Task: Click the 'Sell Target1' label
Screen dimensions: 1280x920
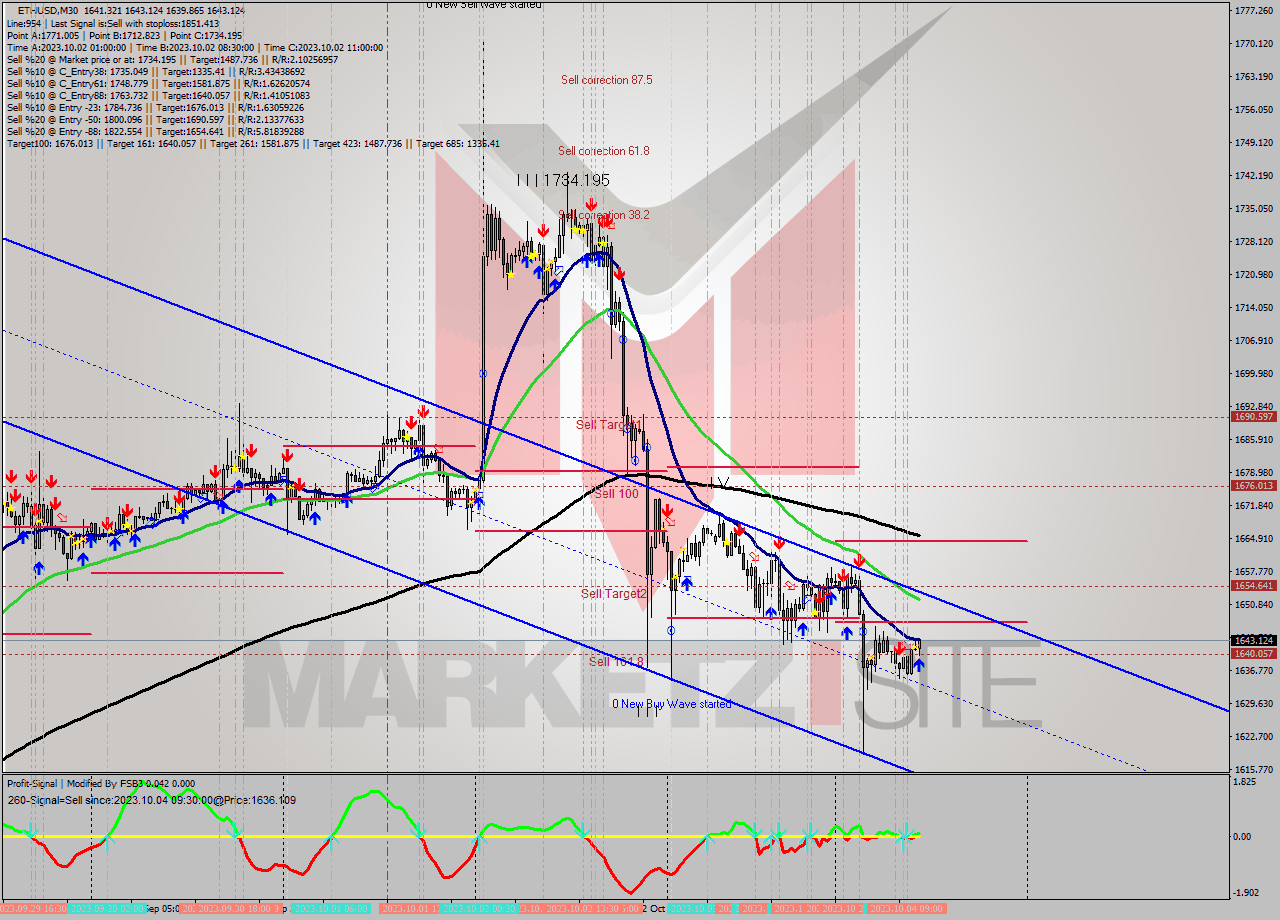Action: pos(608,425)
